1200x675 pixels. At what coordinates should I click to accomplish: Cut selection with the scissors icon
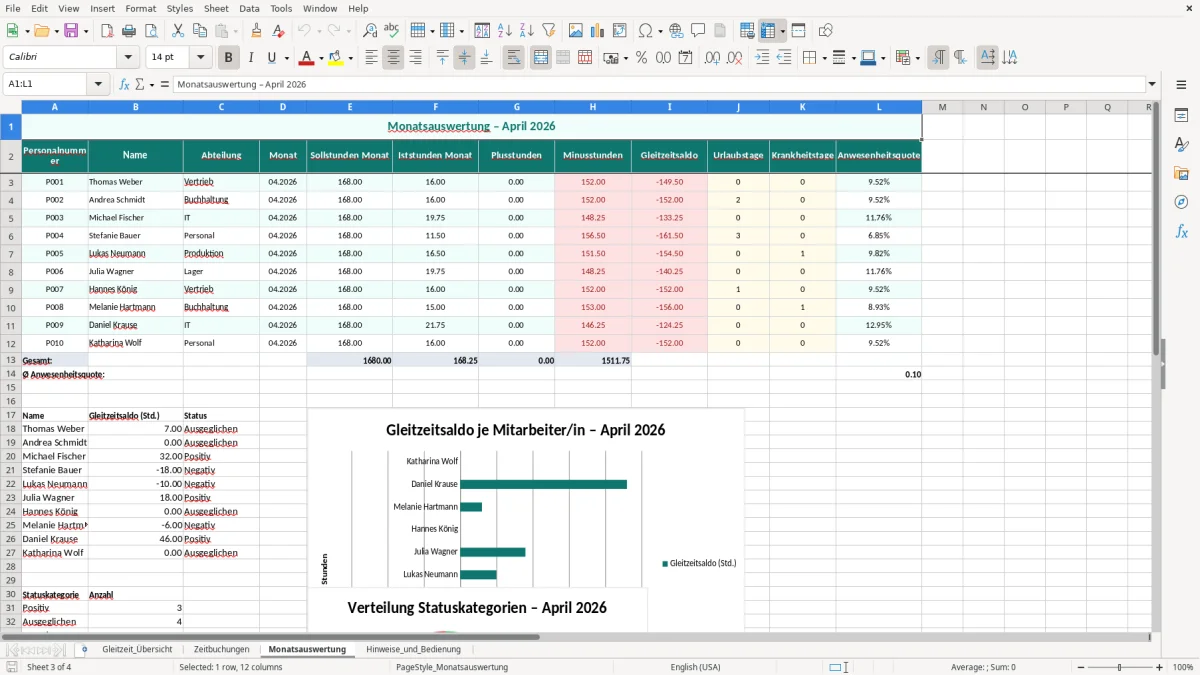pos(177,31)
